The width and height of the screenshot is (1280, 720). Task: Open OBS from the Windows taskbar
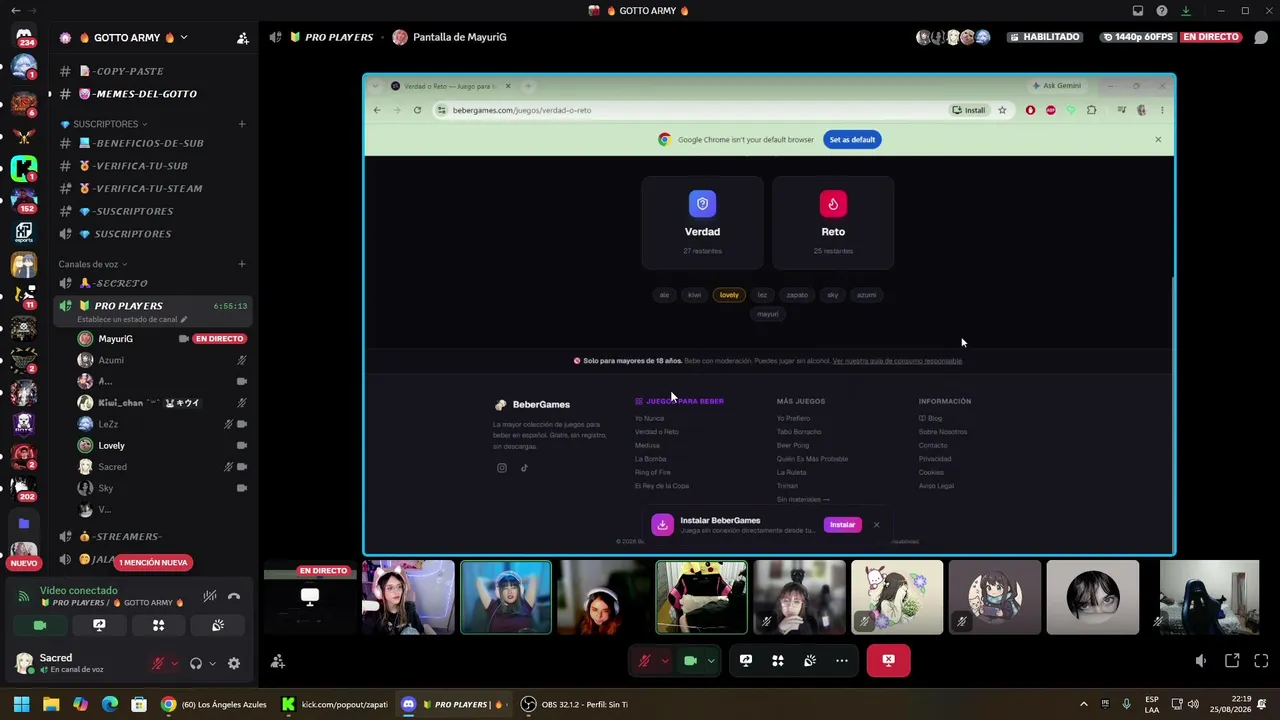tap(575, 704)
